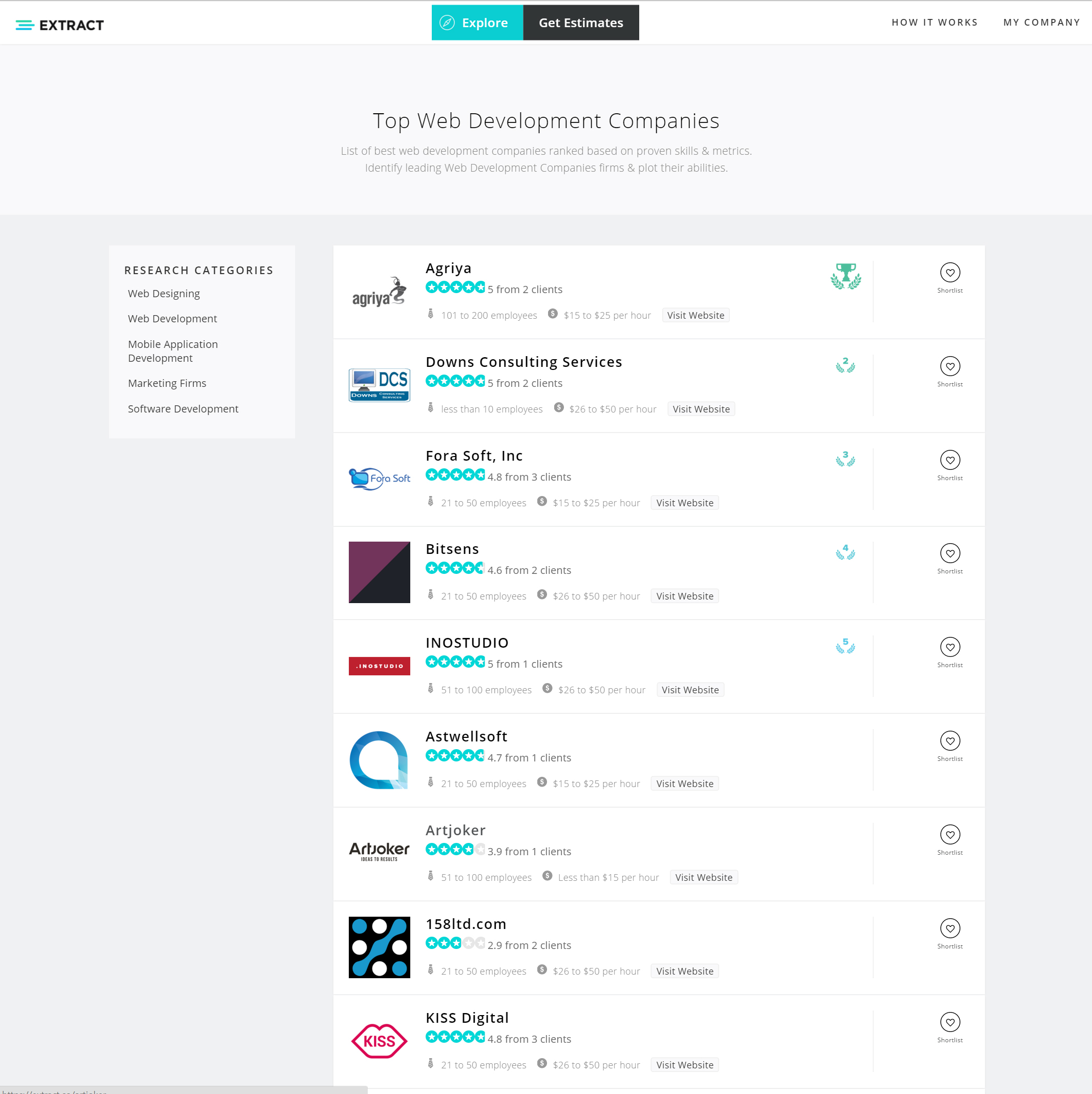The width and height of the screenshot is (1092, 1094).
Task: Visit KISS Digital website
Action: point(685,1065)
